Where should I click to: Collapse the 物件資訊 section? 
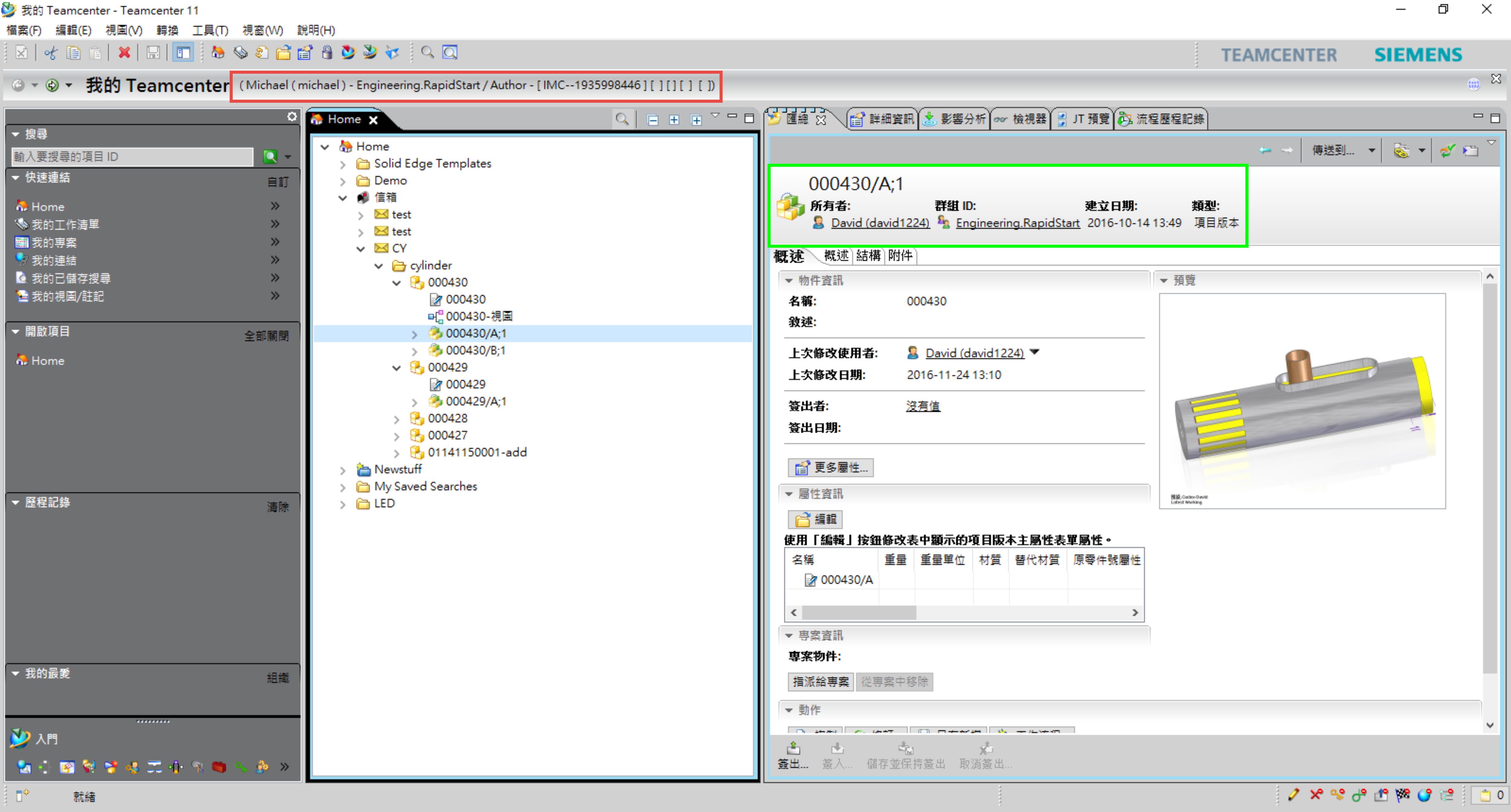tap(789, 281)
